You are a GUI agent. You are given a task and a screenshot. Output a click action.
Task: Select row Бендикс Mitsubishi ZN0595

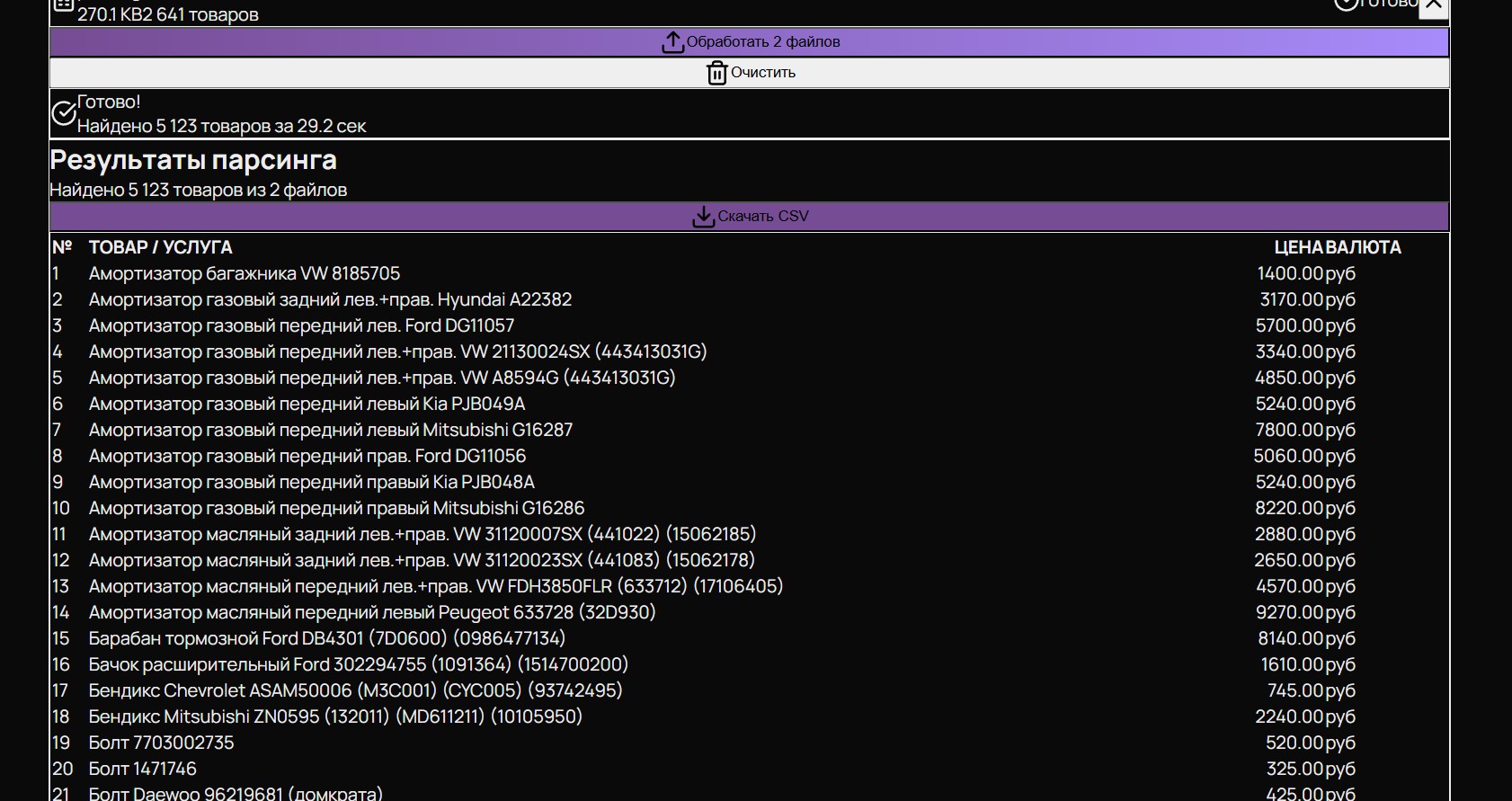click(x=749, y=716)
